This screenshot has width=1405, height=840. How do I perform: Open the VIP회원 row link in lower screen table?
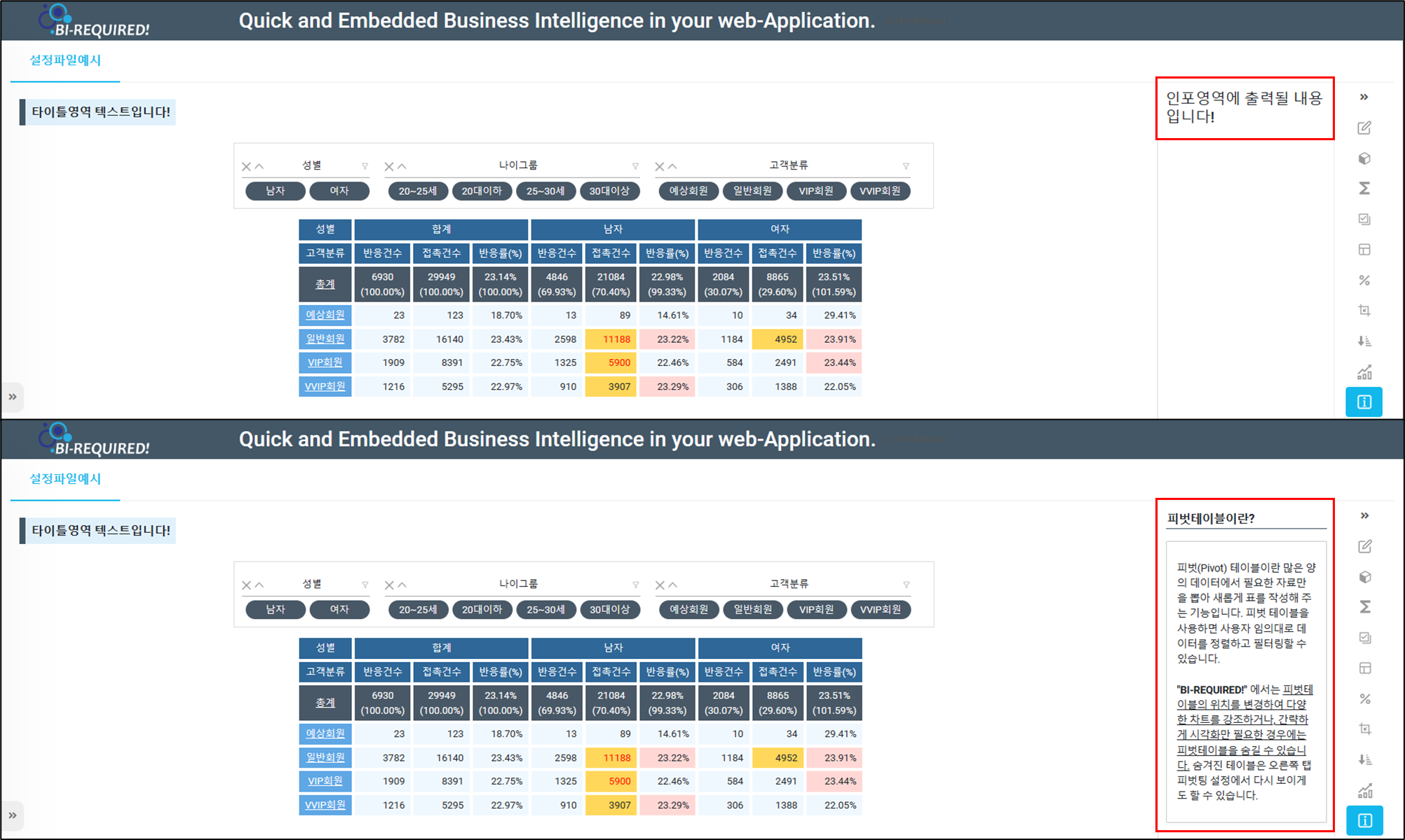[325, 780]
